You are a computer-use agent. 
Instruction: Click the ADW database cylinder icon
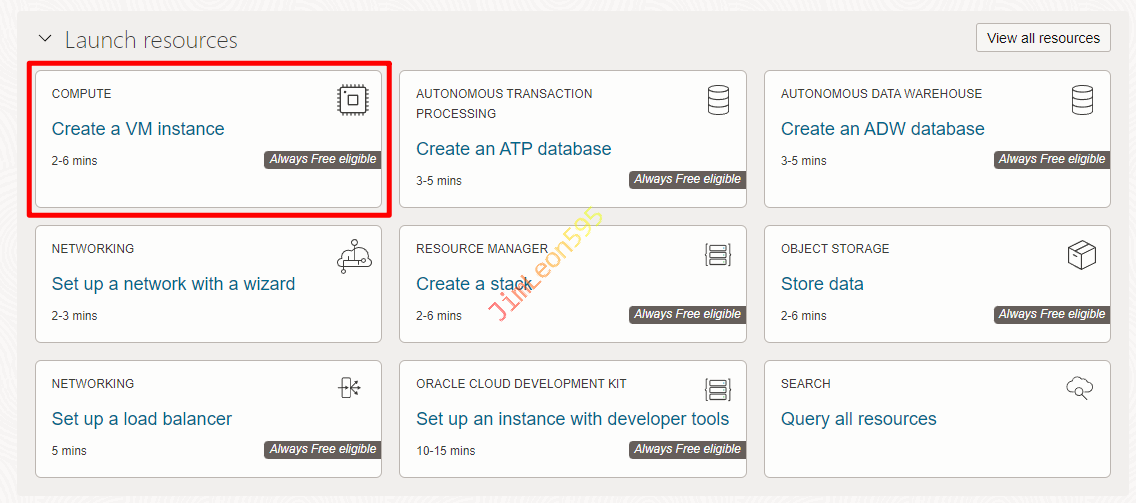1082,100
